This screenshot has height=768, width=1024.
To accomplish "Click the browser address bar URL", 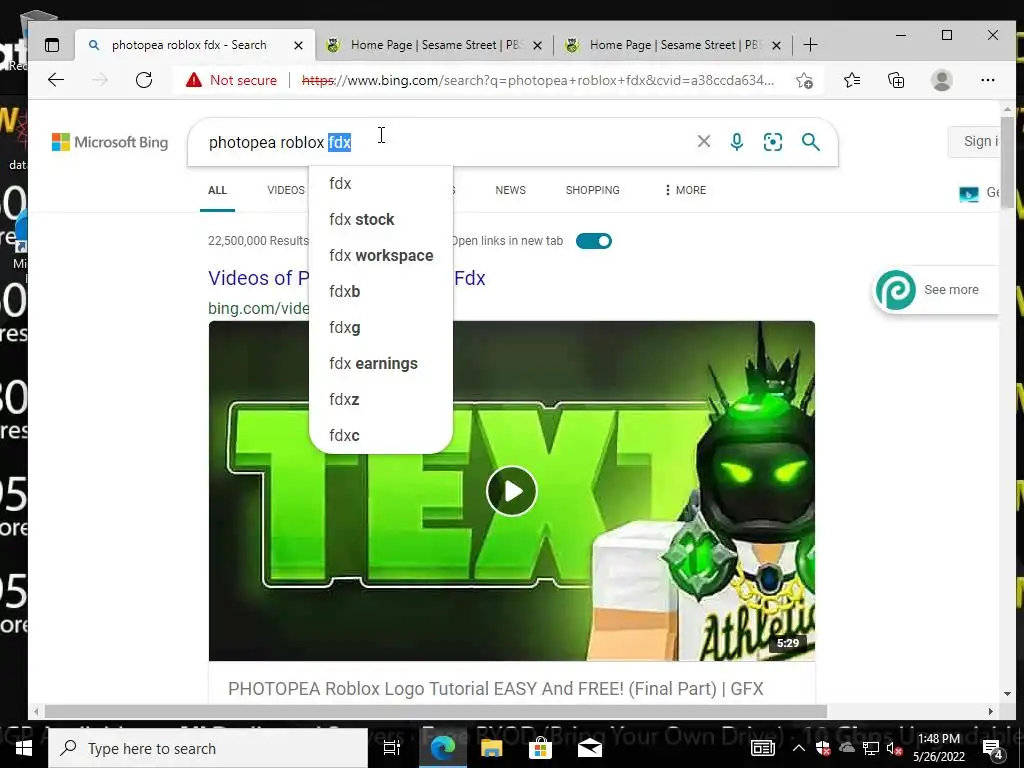I will point(537,80).
